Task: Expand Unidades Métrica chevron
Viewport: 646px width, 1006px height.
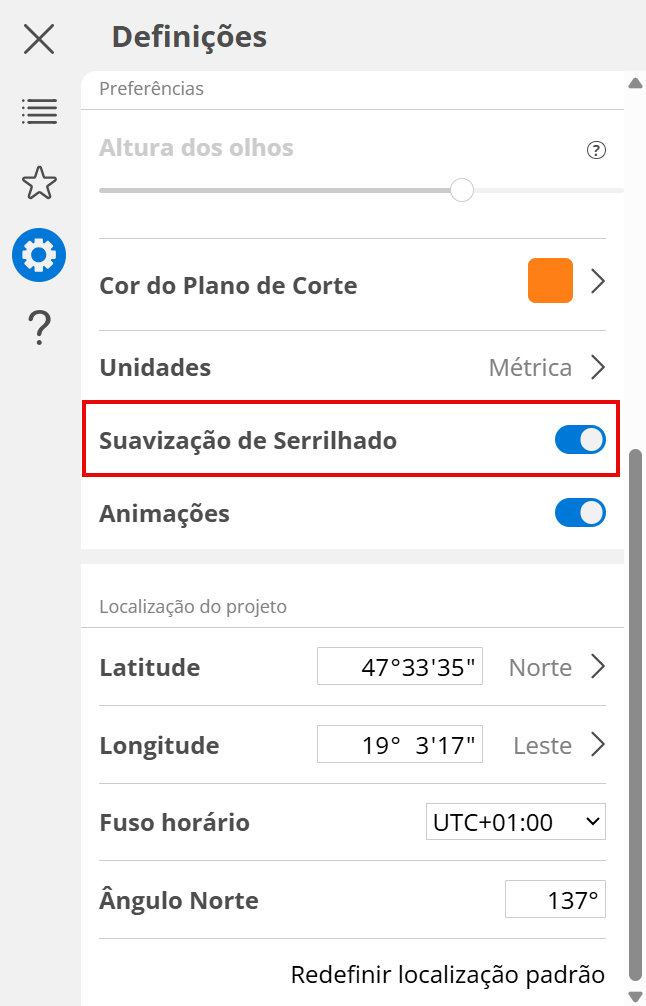Action: (x=598, y=367)
